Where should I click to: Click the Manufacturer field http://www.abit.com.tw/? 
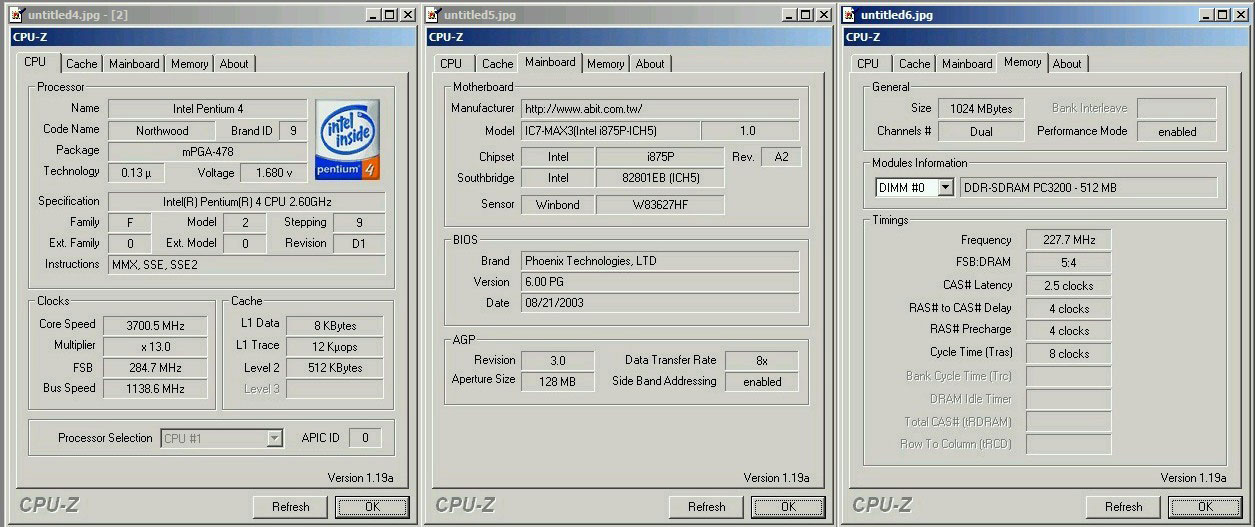pyautogui.click(x=660, y=109)
